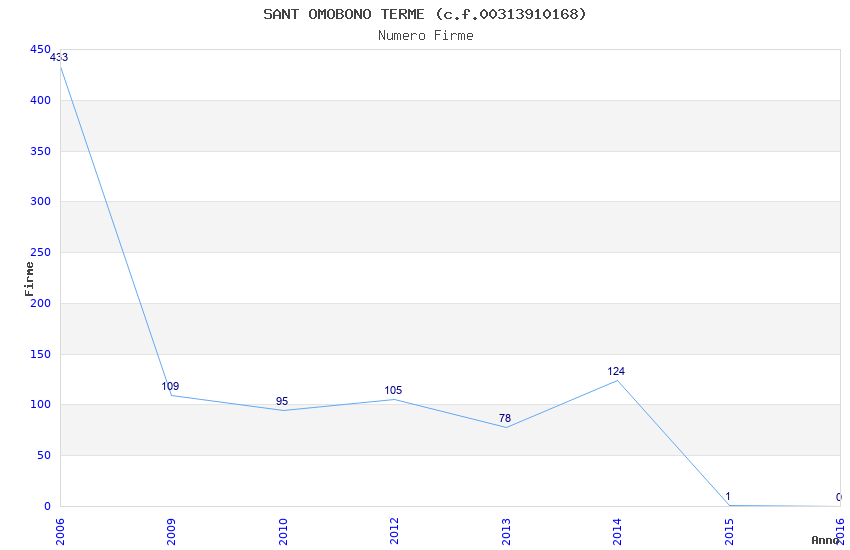Image resolution: width=850 pixels, height=550 pixels.
Task: Click the y-axis value 150
Action: [40, 354]
